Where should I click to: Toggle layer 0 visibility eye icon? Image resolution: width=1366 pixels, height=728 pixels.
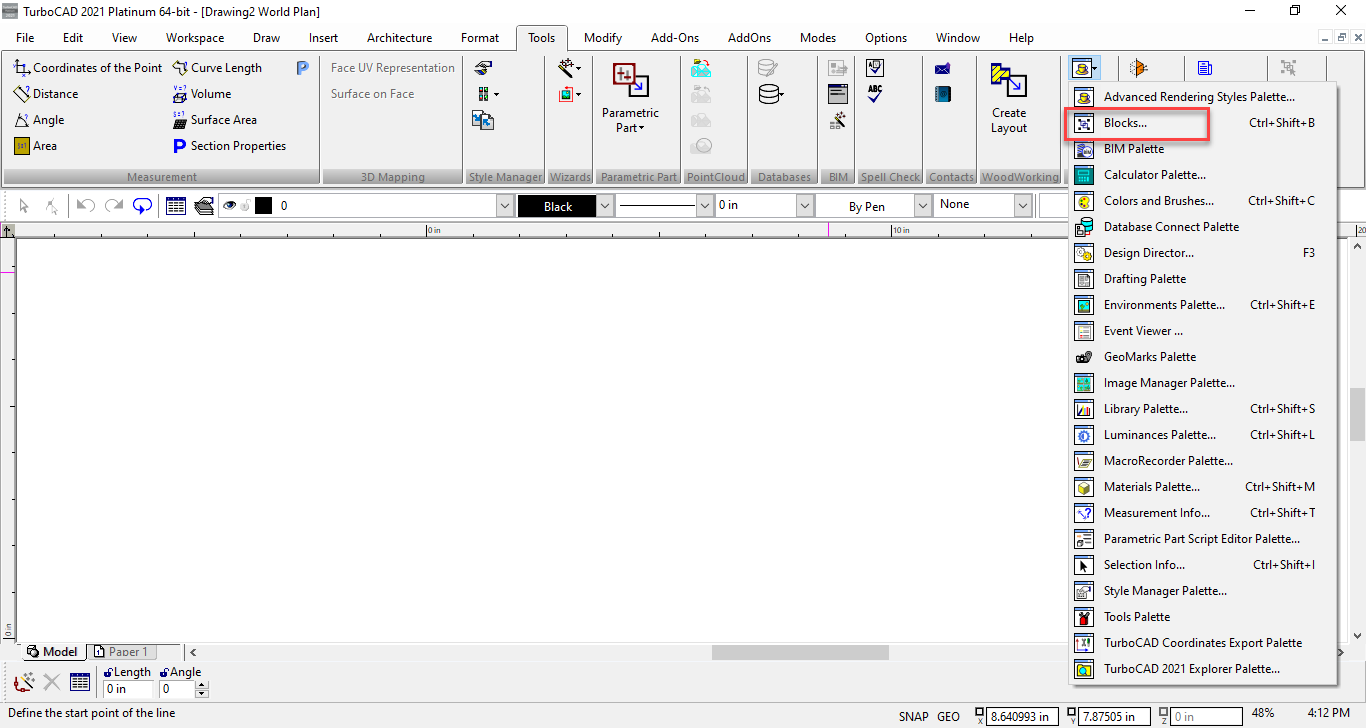(x=230, y=206)
